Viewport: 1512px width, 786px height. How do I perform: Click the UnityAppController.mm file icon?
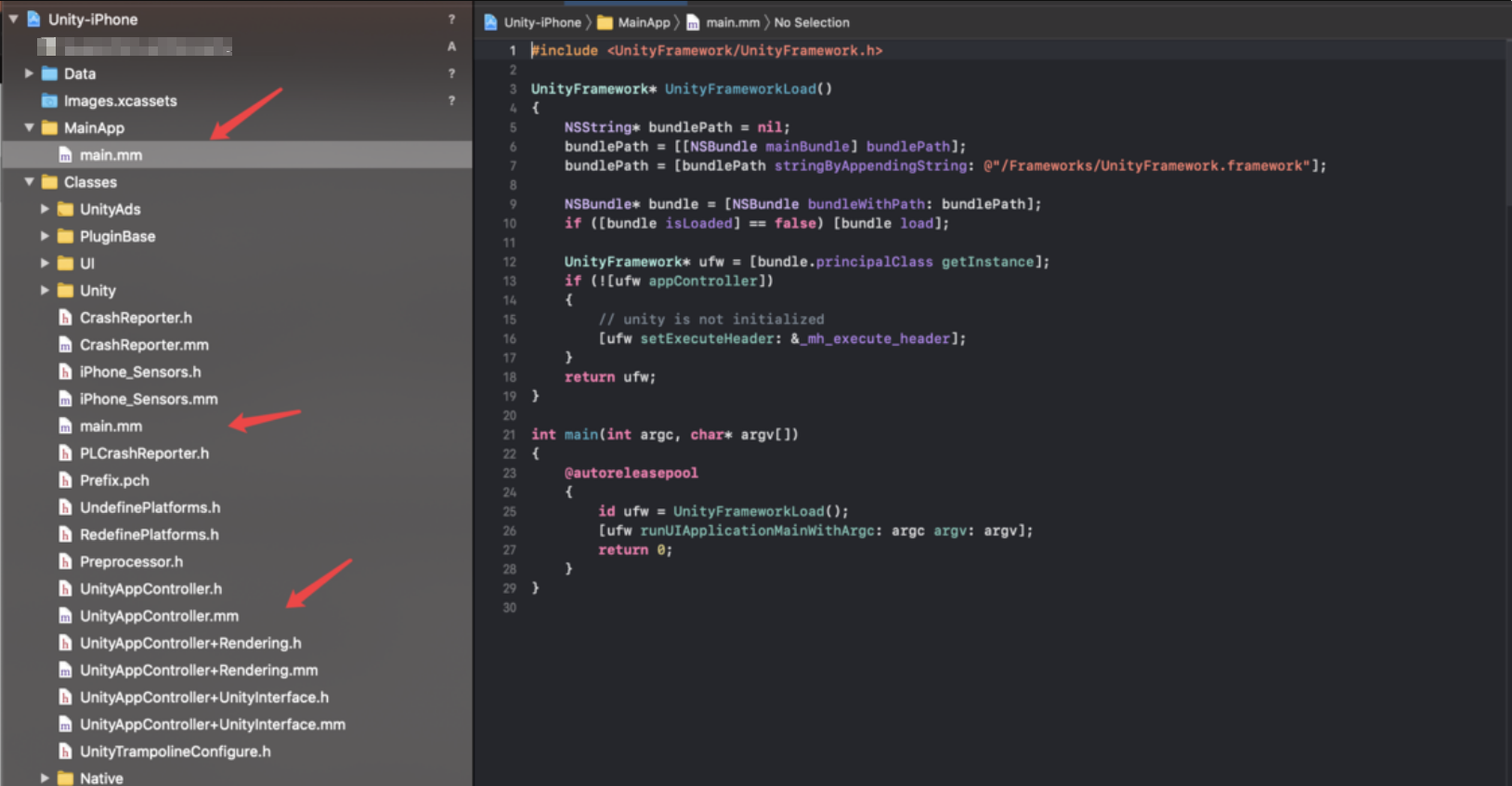(65, 615)
